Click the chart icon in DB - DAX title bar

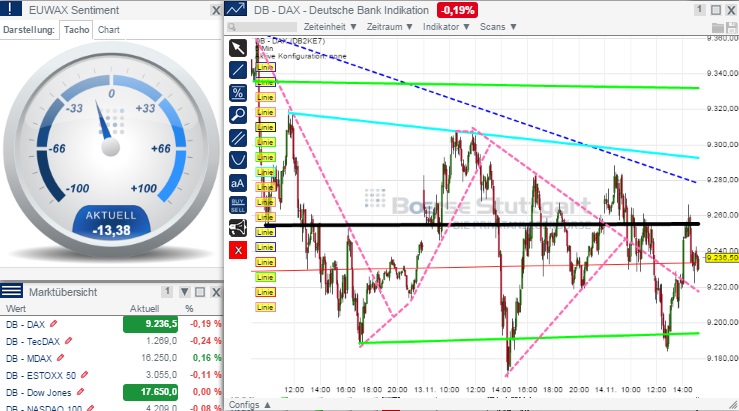pyautogui.click(x=236, y=9)
